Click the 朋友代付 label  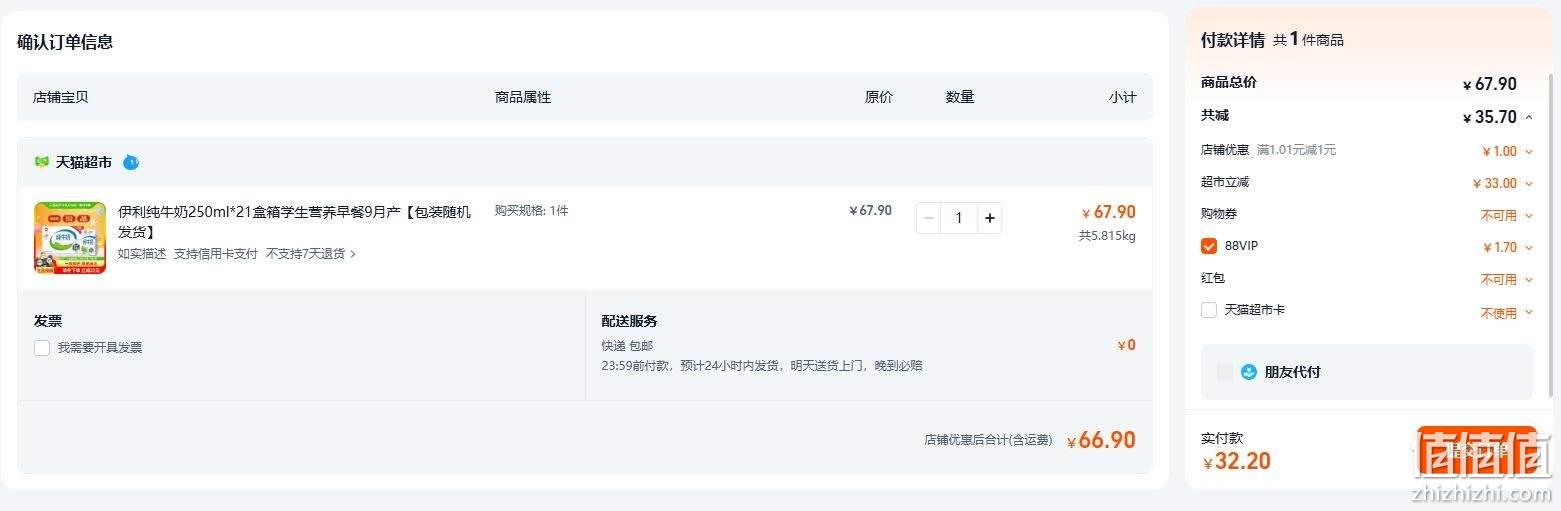1292,372
